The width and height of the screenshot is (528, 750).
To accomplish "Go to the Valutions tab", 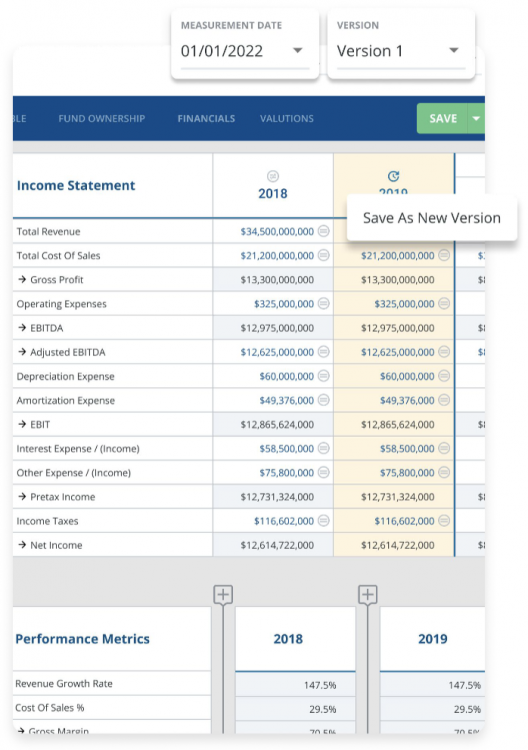I will 286,119.
